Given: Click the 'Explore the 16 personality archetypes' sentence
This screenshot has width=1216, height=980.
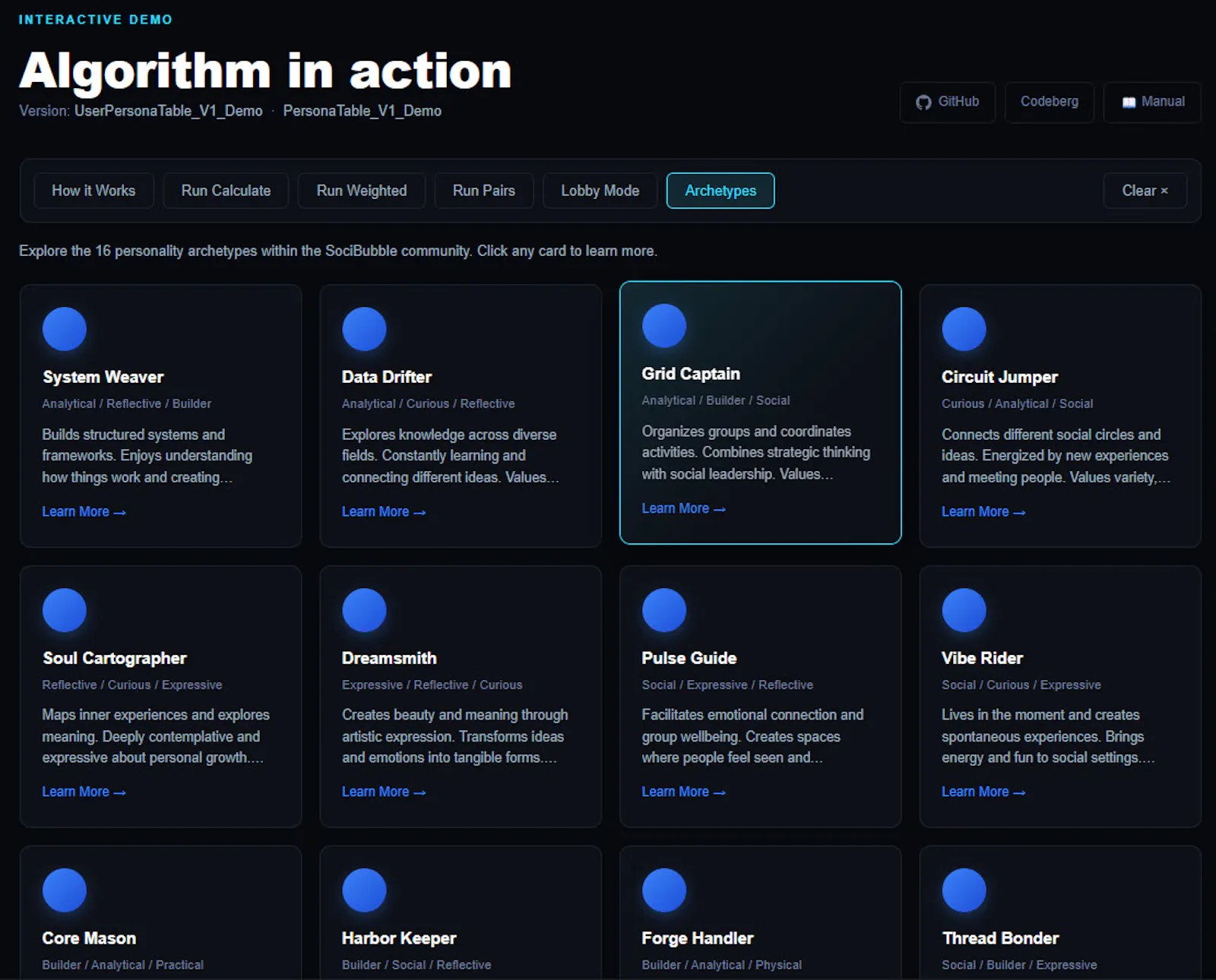Looking at the screenshot, I should [x=338, y=251].
